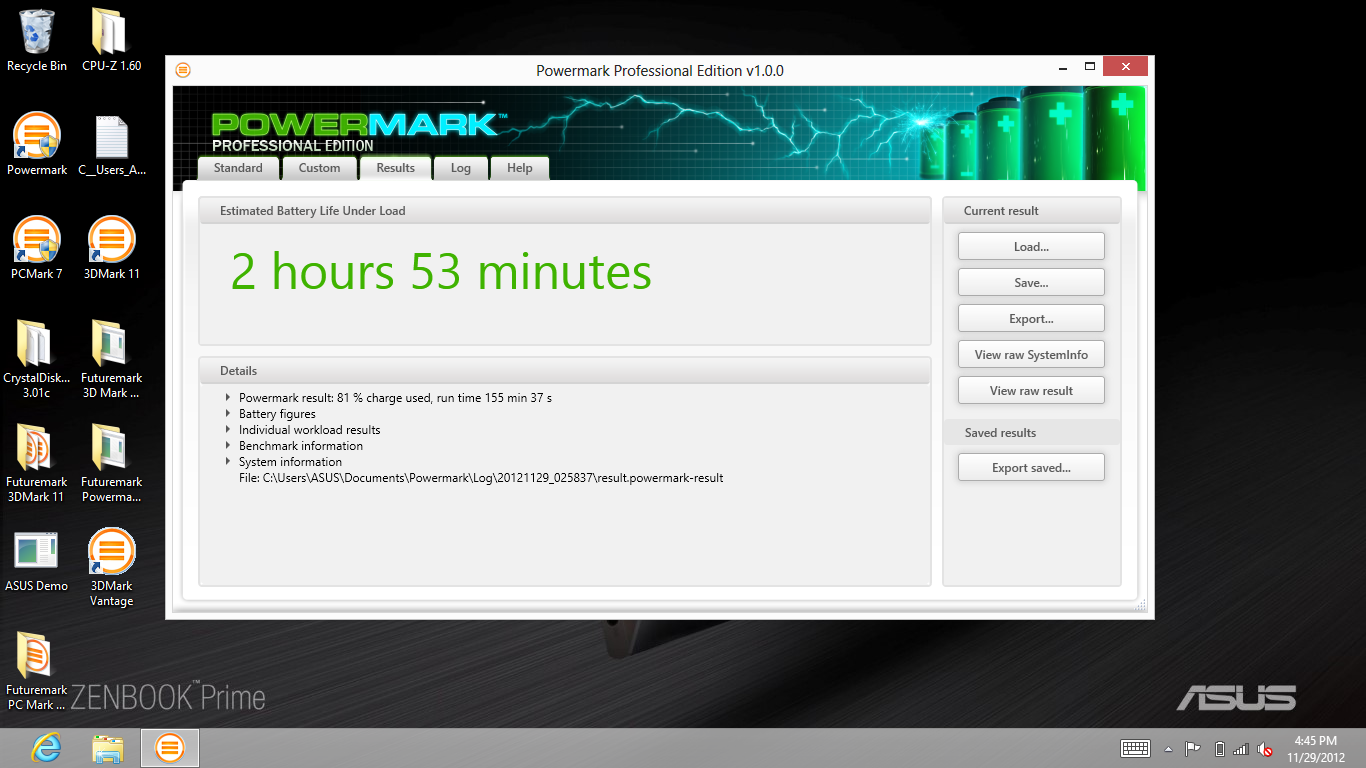
Task: Click the Save... button
Action: (1031, 282)
